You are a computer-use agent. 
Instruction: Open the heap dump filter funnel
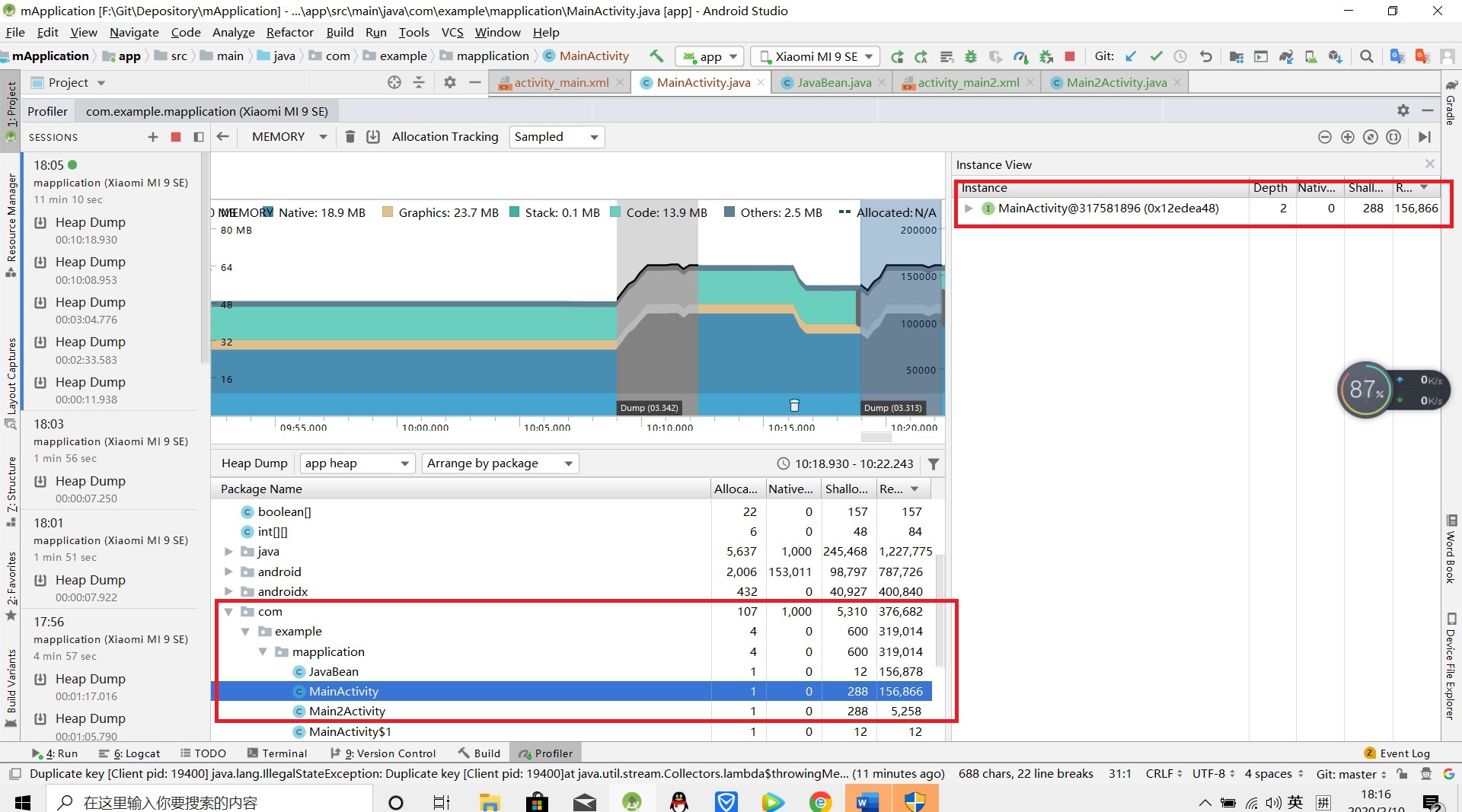coord(934,463)
